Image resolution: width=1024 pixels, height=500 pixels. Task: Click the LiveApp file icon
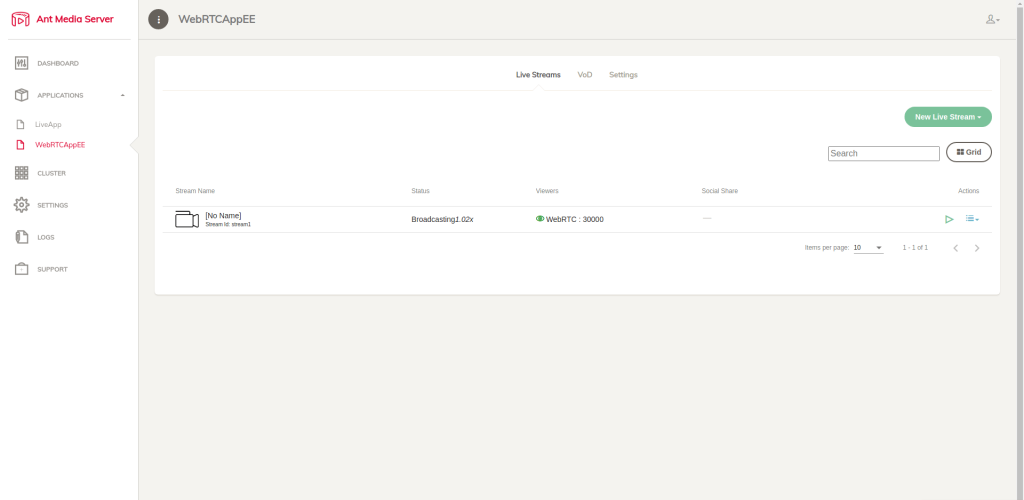point(20,124)
